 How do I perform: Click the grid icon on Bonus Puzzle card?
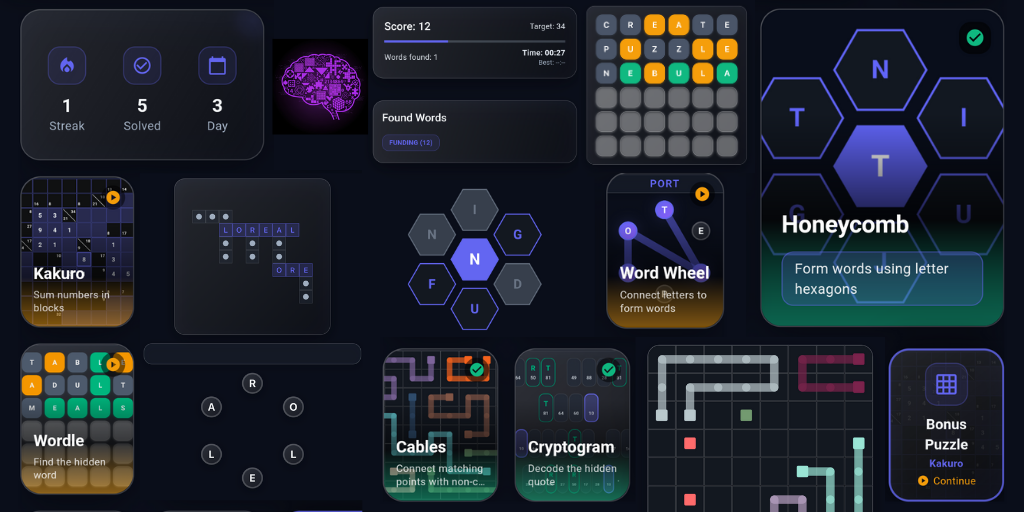pyautogui.click(x=946, y=384)
